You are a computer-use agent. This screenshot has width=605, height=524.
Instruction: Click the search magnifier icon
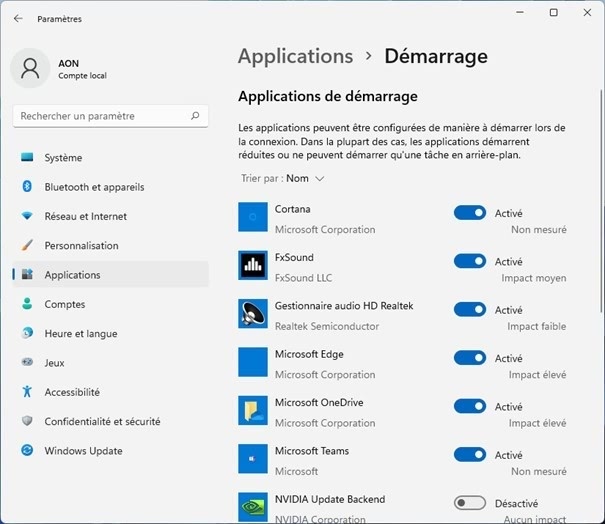pos(195,116)
